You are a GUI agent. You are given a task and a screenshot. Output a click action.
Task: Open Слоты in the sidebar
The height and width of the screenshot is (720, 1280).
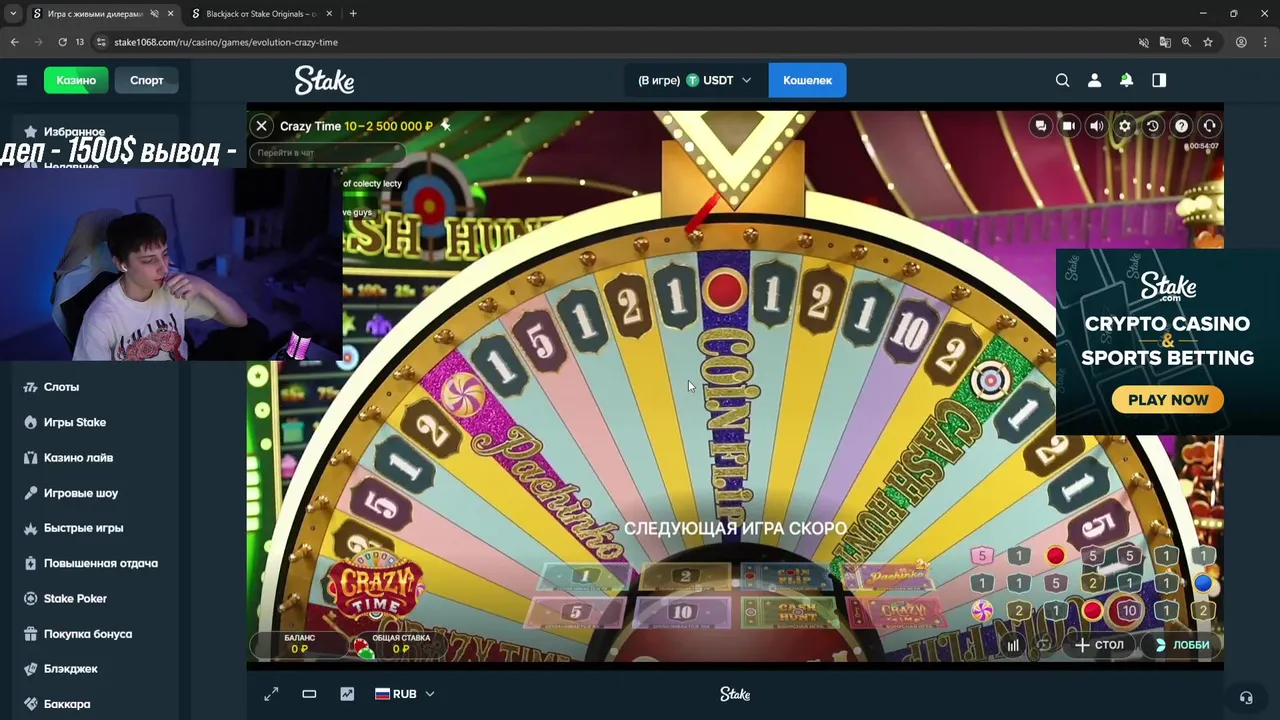[61, 387]
